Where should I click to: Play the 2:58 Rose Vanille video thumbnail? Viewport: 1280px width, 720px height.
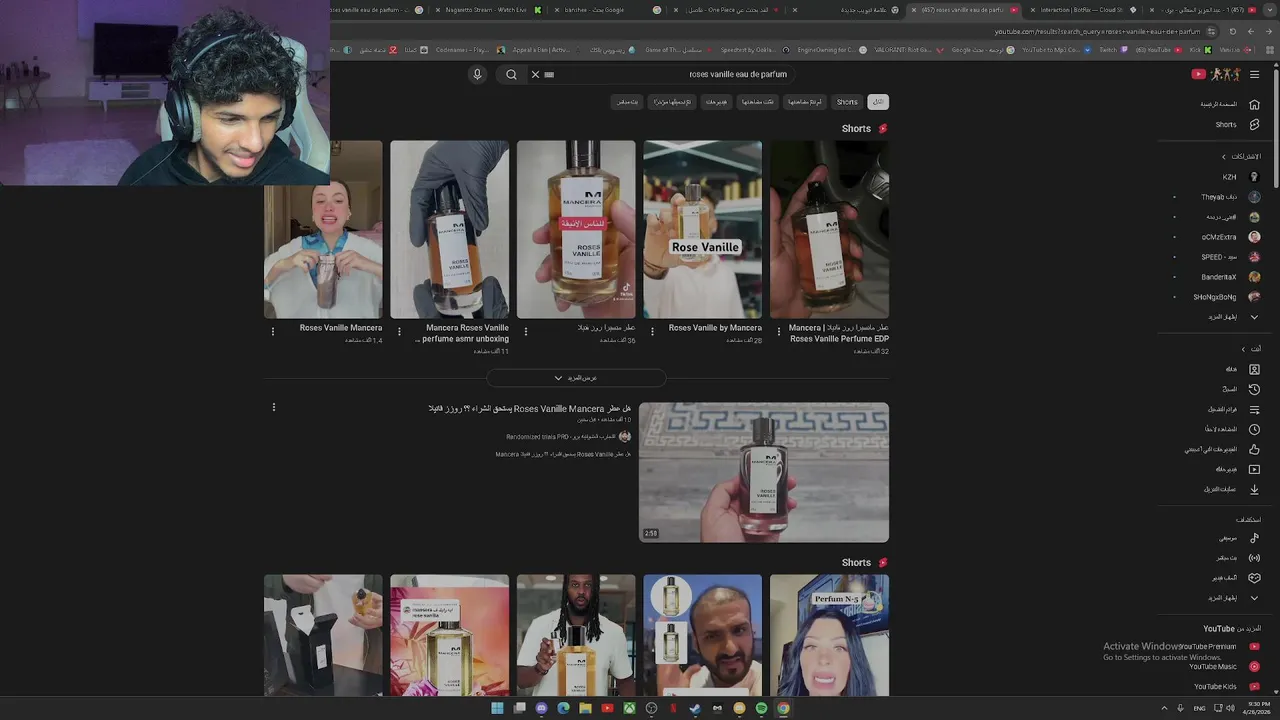(764, 472)
